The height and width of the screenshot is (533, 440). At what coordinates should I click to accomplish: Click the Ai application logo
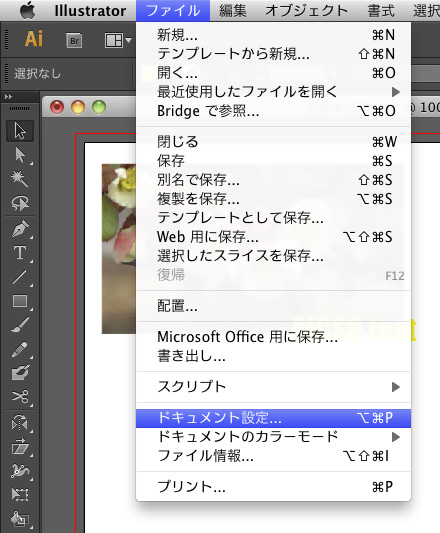(34, 38)
